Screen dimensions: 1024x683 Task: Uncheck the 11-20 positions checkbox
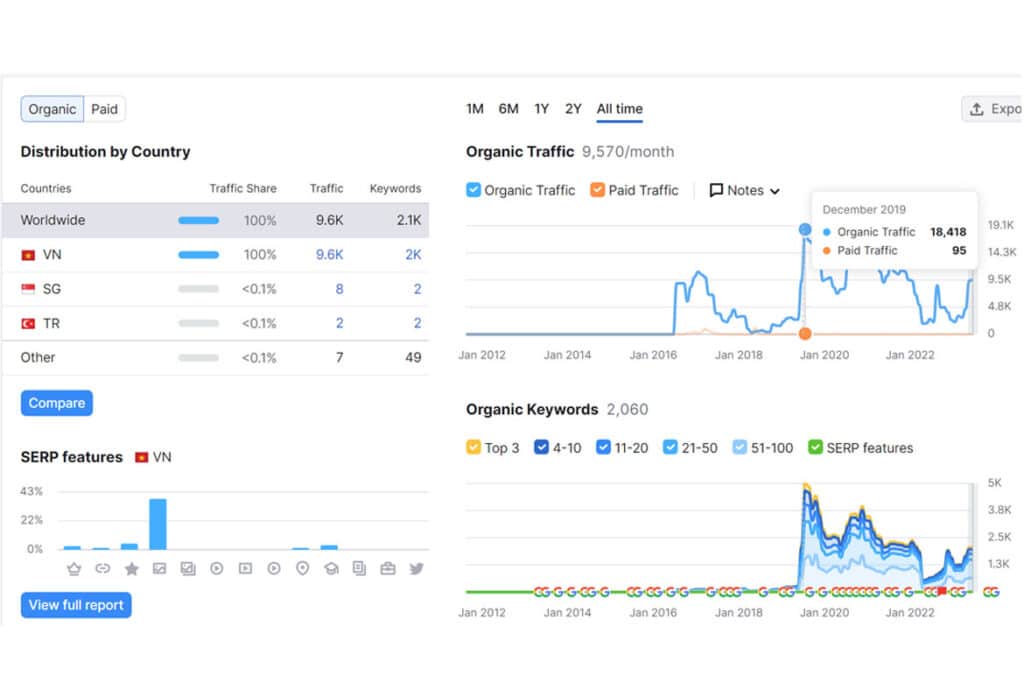(603, 447)
